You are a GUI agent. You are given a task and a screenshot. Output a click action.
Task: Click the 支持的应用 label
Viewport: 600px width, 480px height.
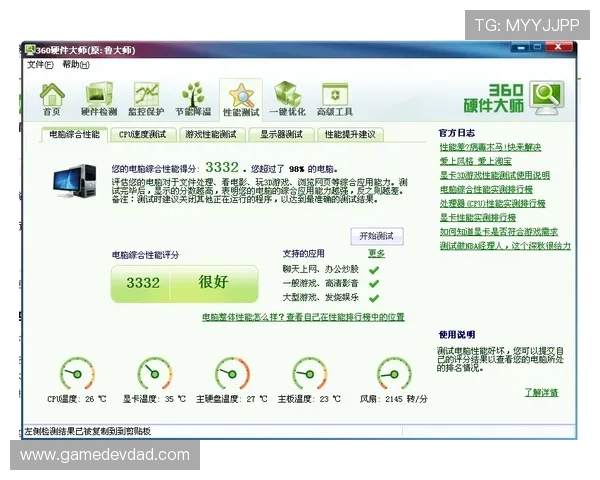click(x=303, y=253)
